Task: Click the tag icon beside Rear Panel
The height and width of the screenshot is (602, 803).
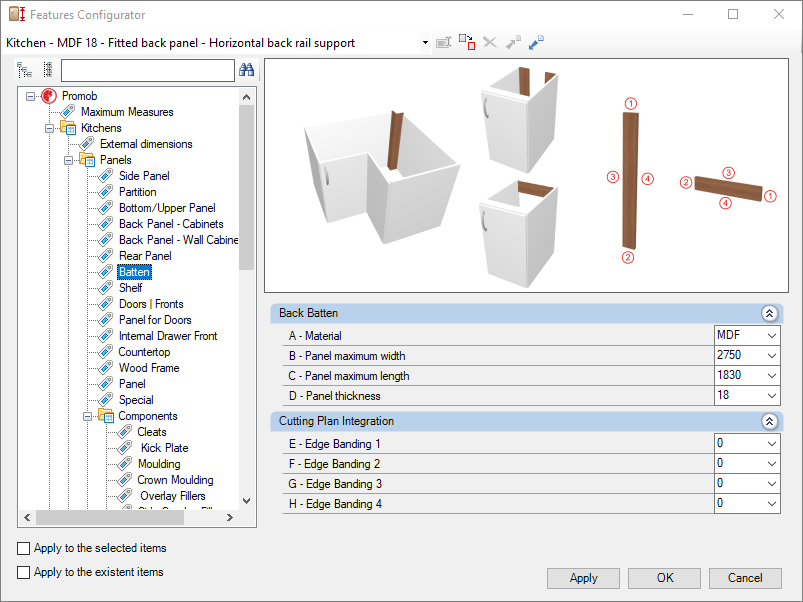Action: pos(105,255)
